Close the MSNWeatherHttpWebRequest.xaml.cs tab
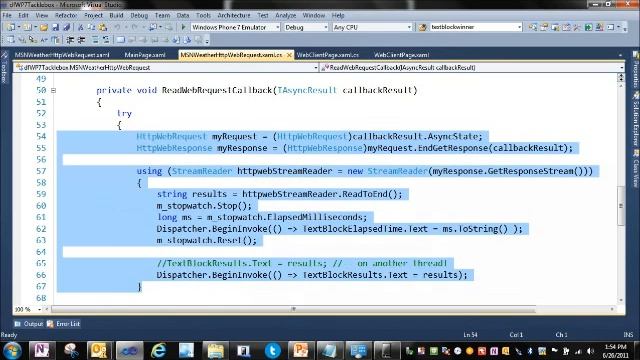This screenshot has height=360, width=640. 289,55
